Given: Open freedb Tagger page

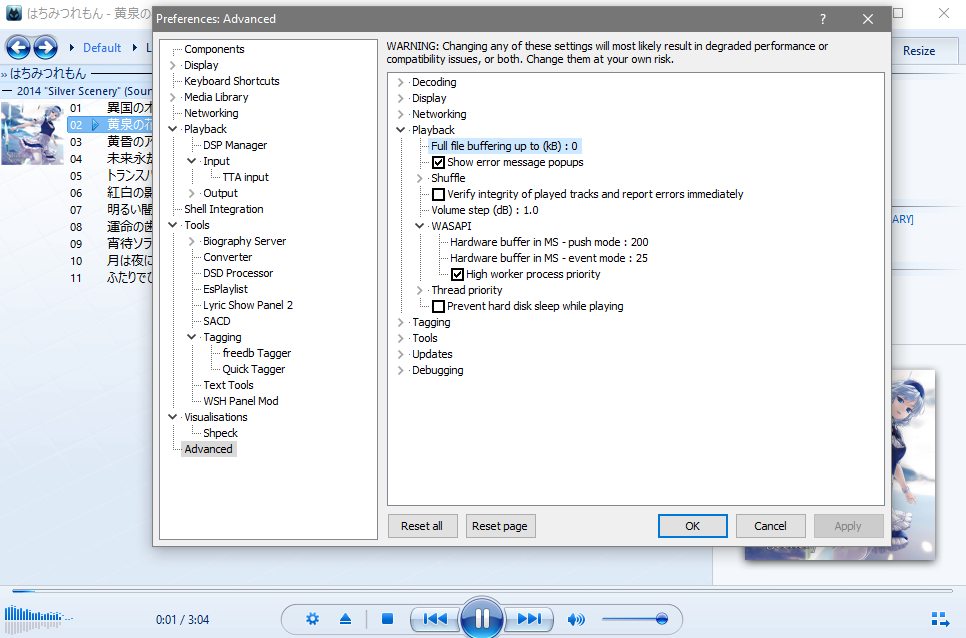Looking at the screenshot, I should [x=256, y=353].
